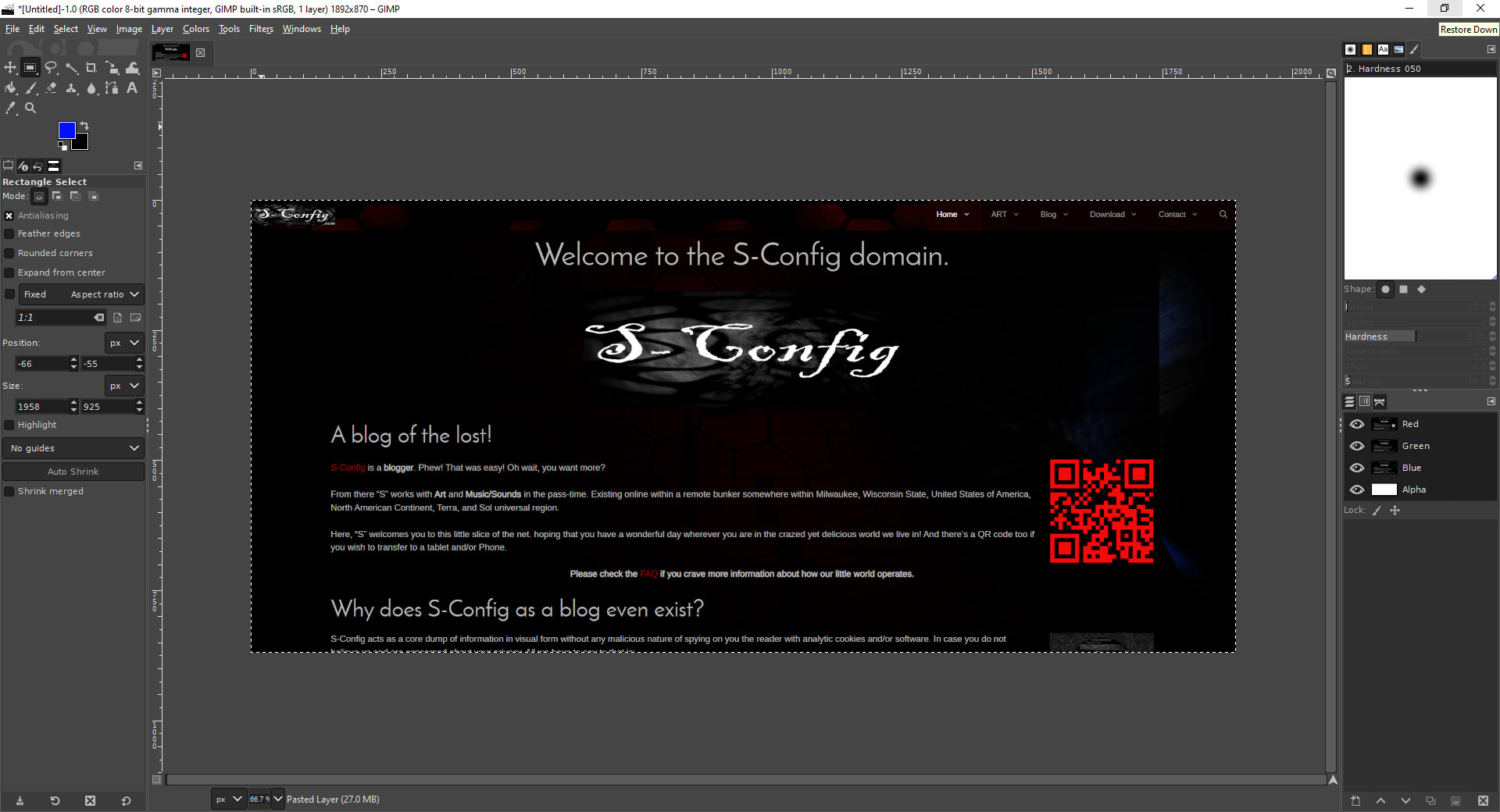Select the Text tool
Image resolution: width=1500 pixels, height=812 pixels.
coord(132,88)
